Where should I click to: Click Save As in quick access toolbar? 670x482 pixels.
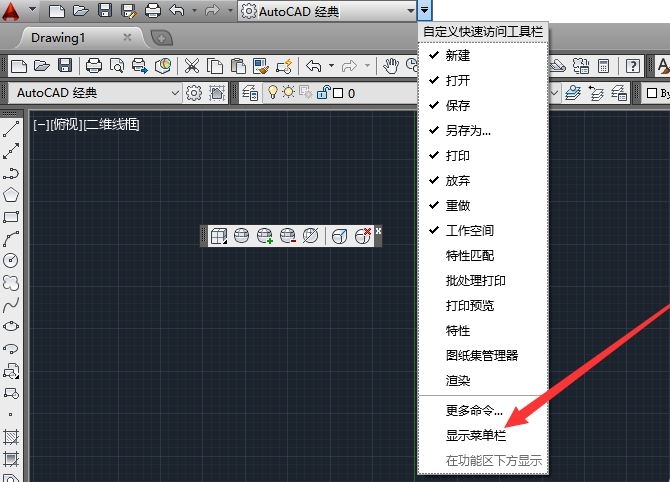[x=128, y=11]
